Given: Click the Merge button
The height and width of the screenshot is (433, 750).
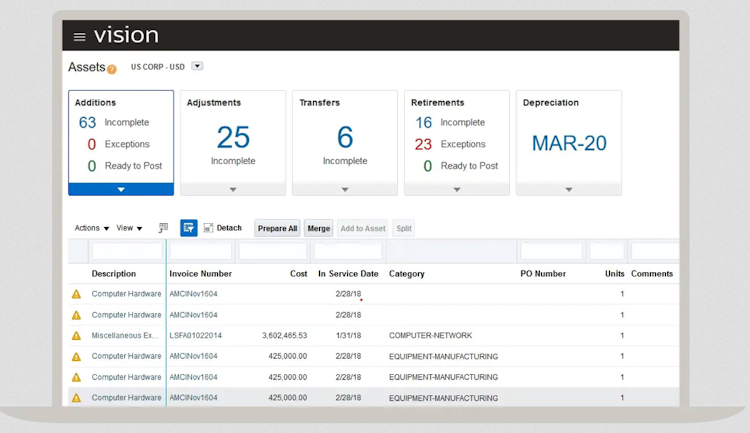Looking at the screenshot, I should click(x=319, y=228).
